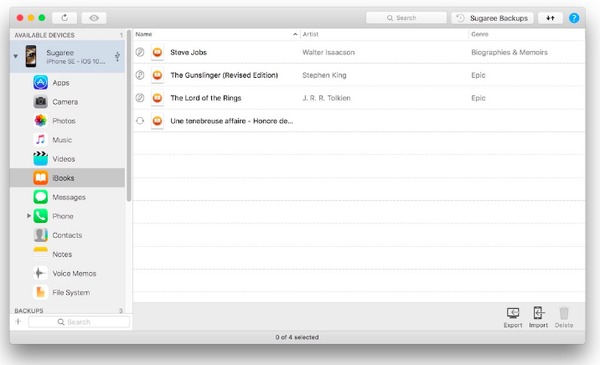
Task: Click the USB connection icon beside Sugaree
Action: [117, 56]
